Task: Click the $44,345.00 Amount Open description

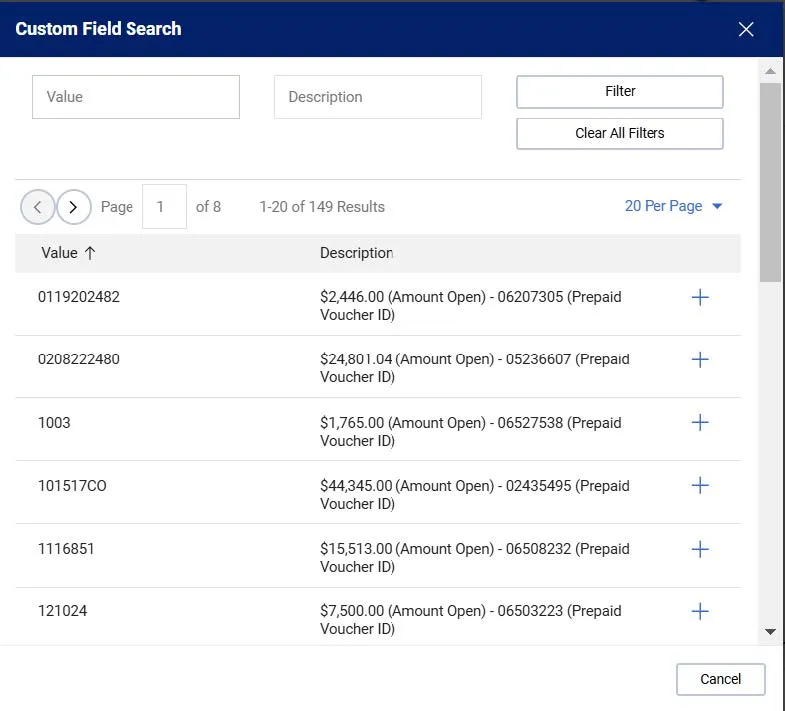Action: pyautogui.click(x=475, y=495)
